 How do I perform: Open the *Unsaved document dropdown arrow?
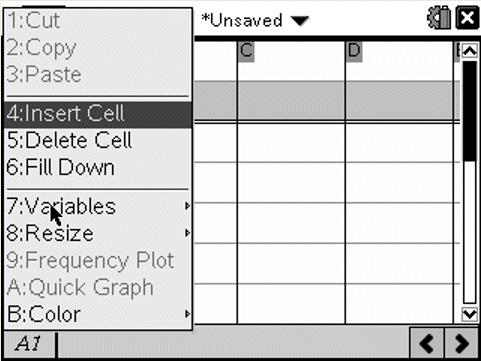click(x=300, y=21)
